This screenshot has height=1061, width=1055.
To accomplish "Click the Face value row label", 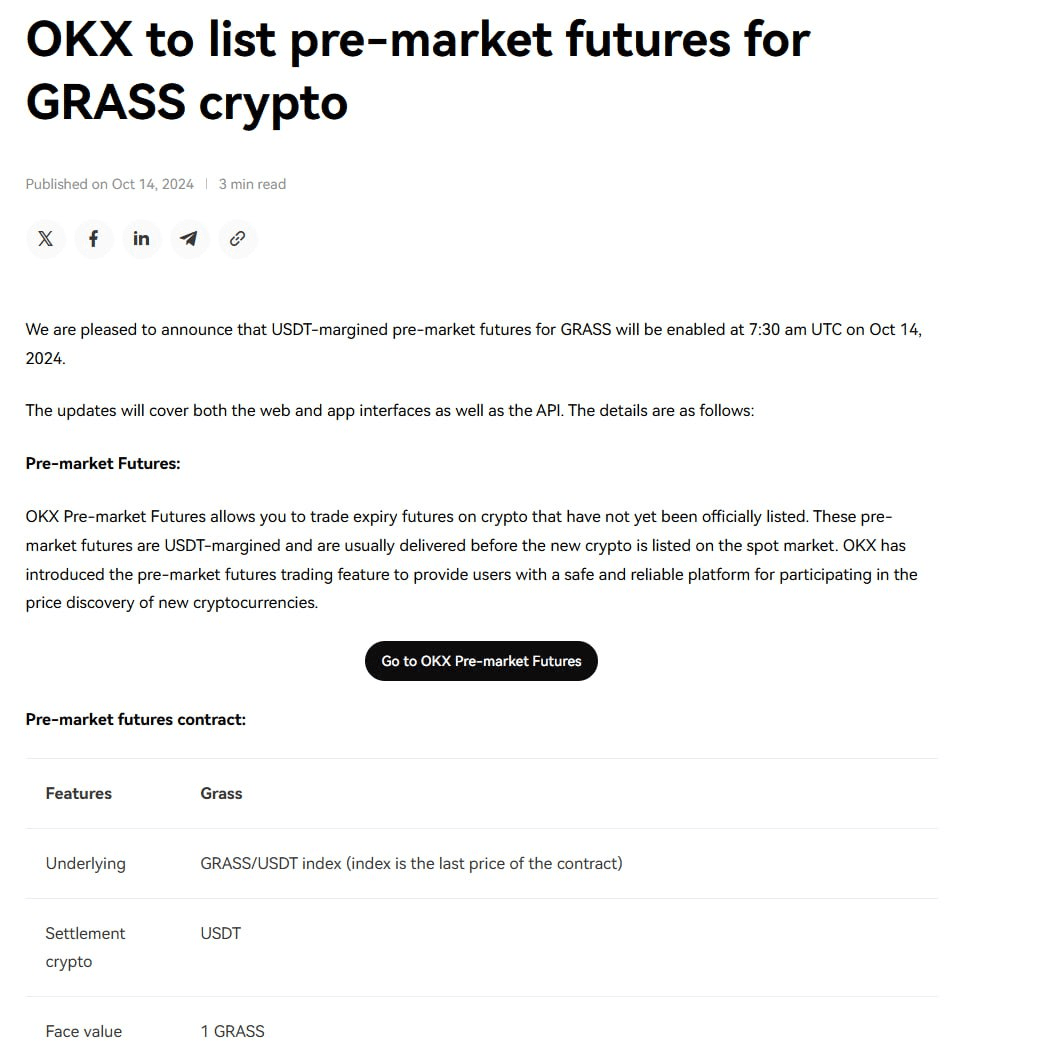I will click(x=84, y=1032).
